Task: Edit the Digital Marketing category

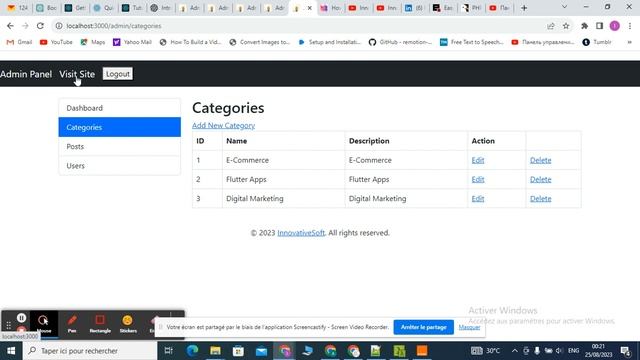Action: pyautogui.click(x=478, y=198)
